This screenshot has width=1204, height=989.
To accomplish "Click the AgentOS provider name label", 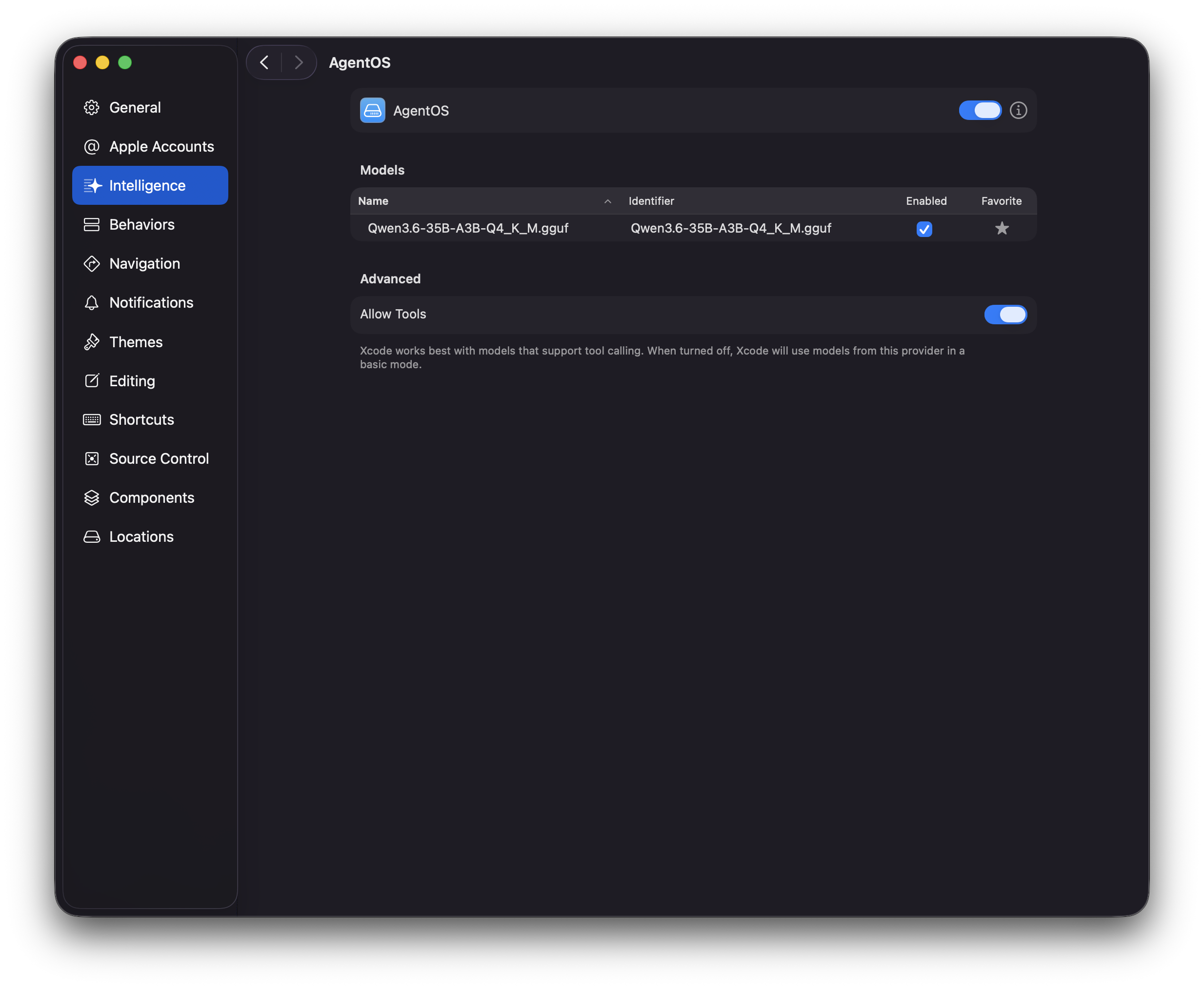I will click(x=421, y=111).
